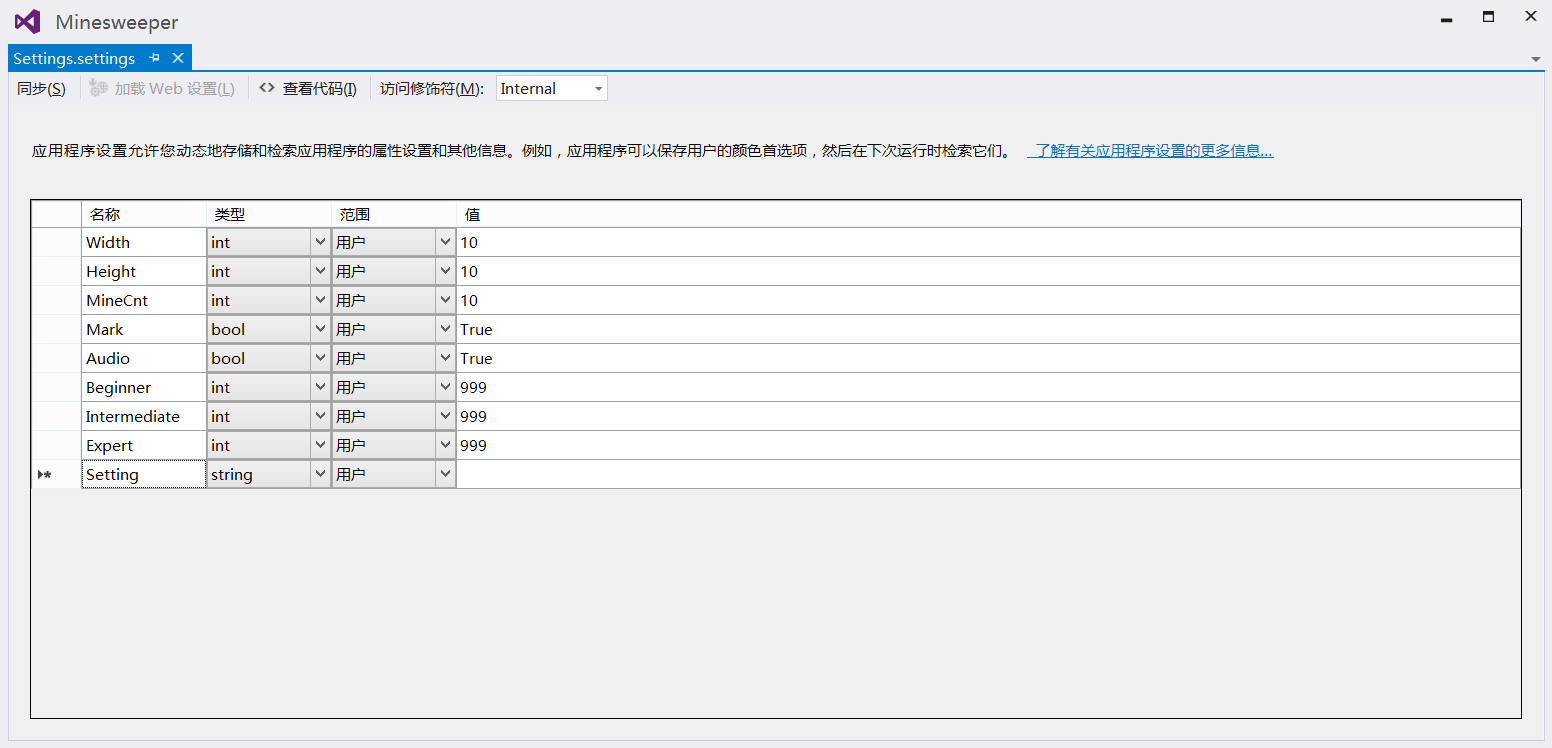1552x748 pixels.
Task: Maximize the Minesweeper window
Action: (1488, 17)
